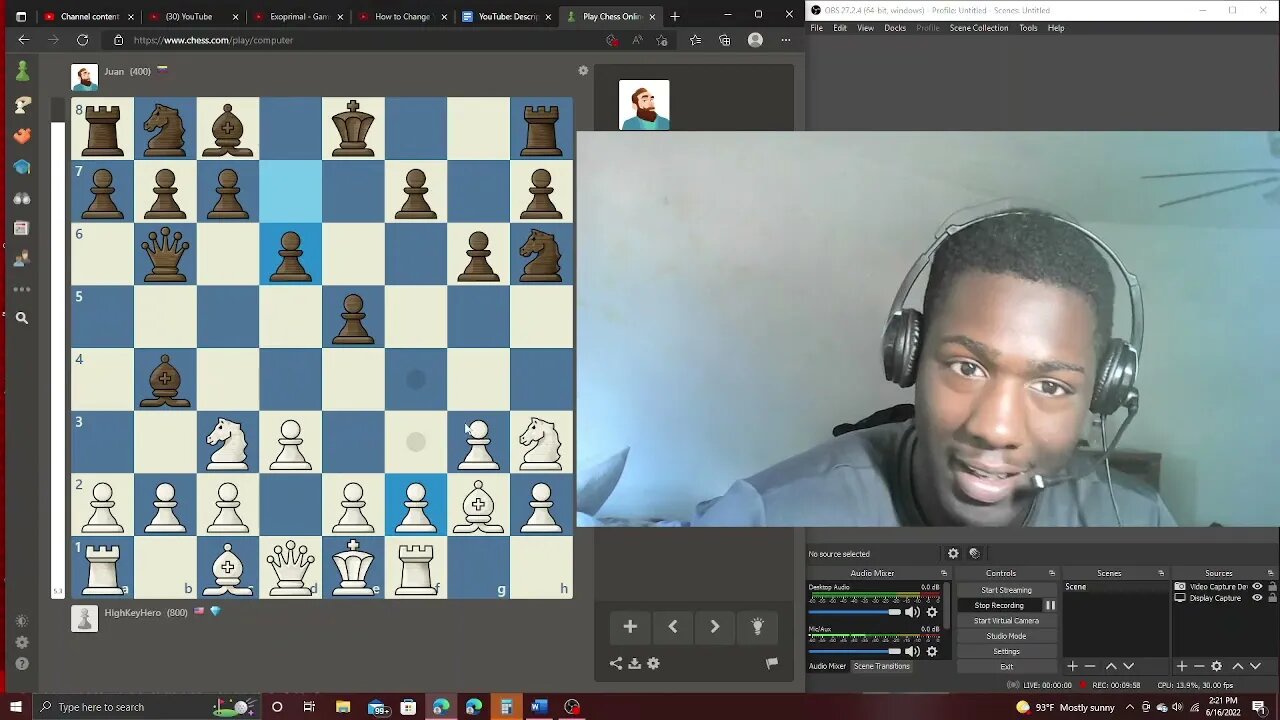This screenshot has height=720, width=1280.
Task: Open the Chess.com home pawn logo
Action: pos(22,71)
